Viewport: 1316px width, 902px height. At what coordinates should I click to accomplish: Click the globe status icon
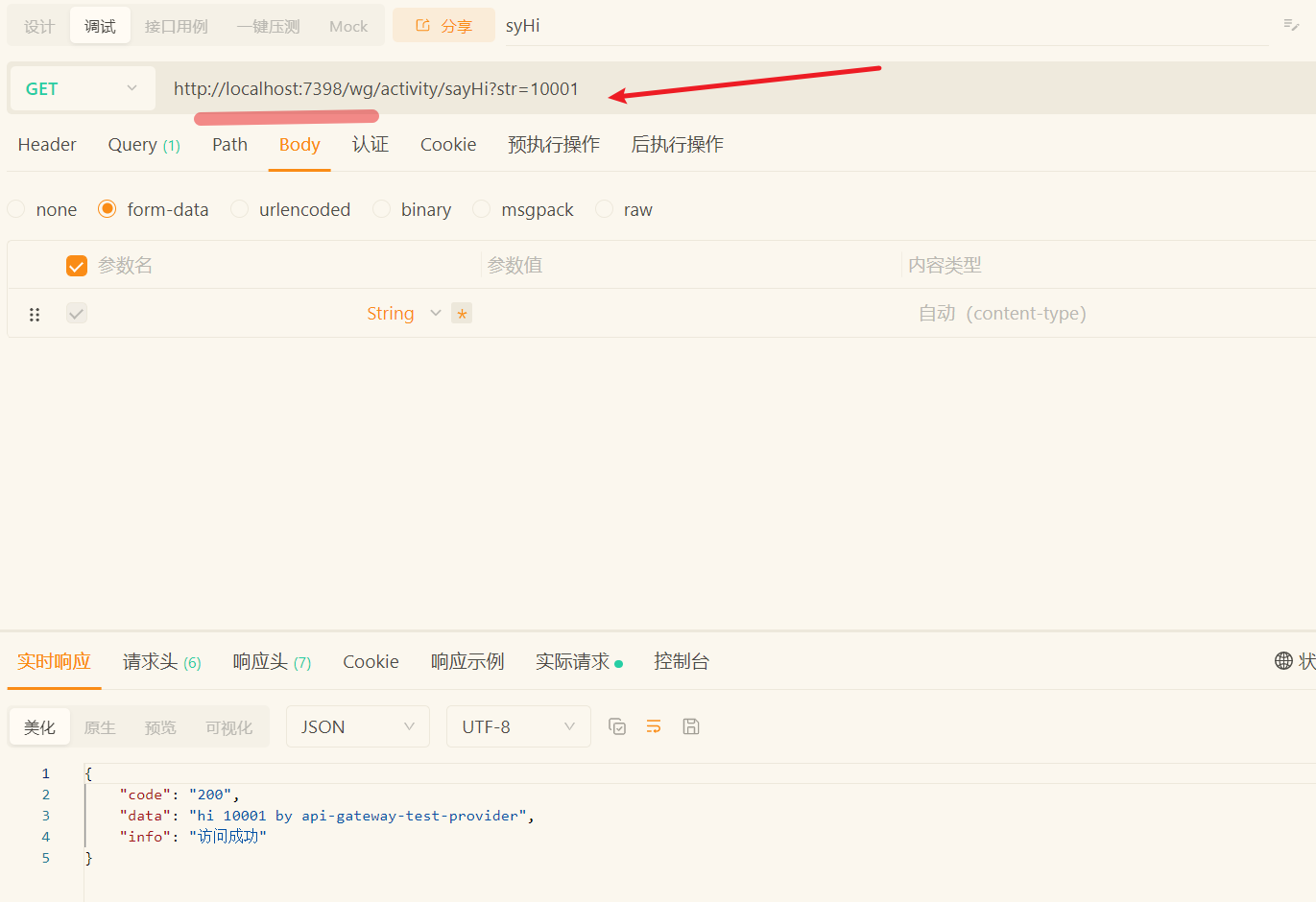[1283, 660]
